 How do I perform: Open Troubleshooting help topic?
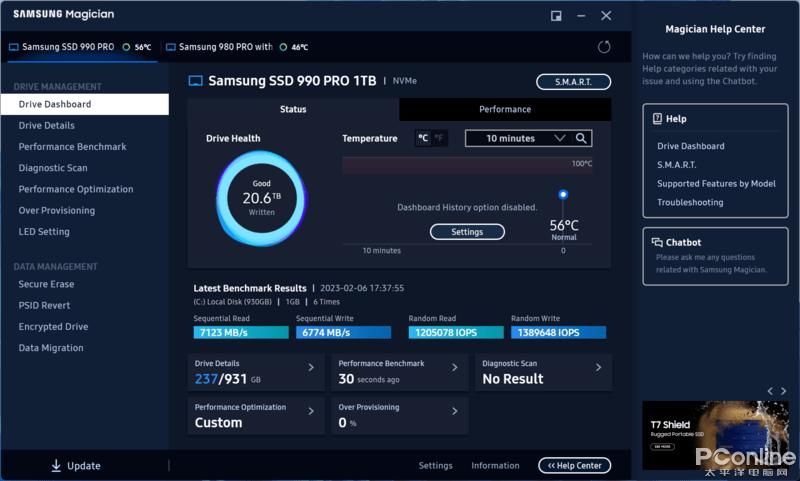pyautogui.click(x=690, y=202)
